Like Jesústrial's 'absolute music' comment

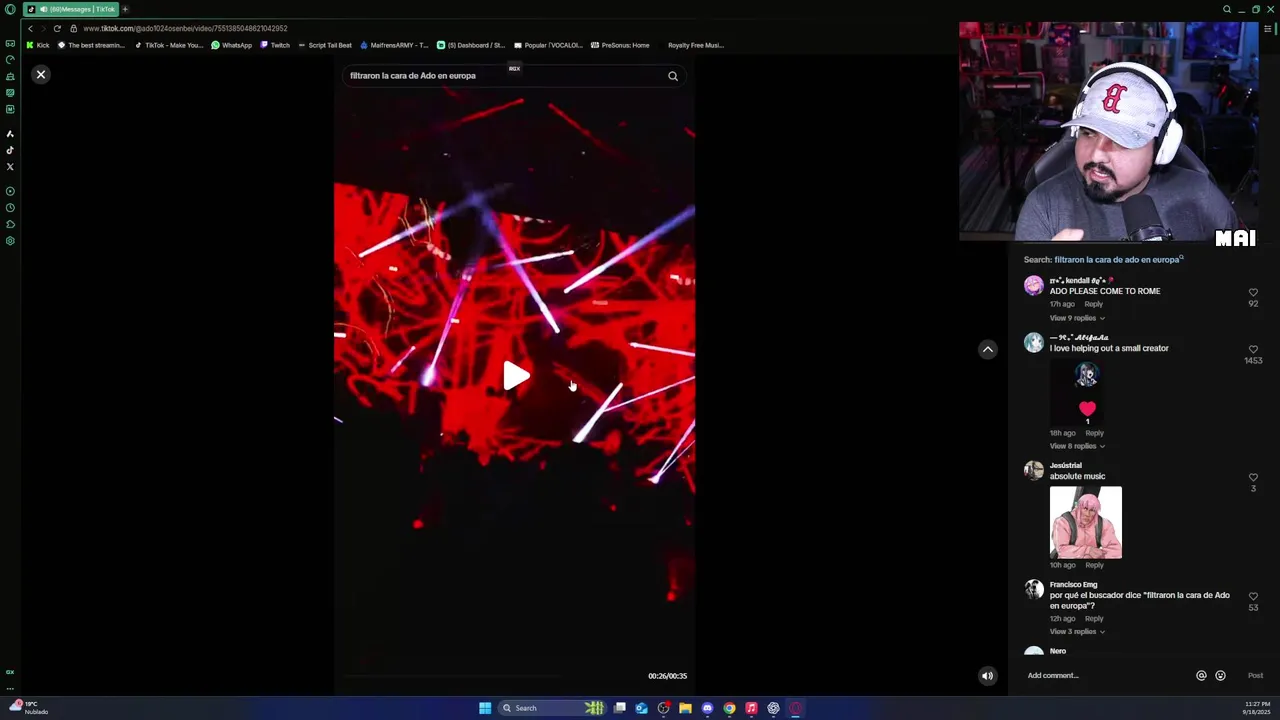(1253, 478)
